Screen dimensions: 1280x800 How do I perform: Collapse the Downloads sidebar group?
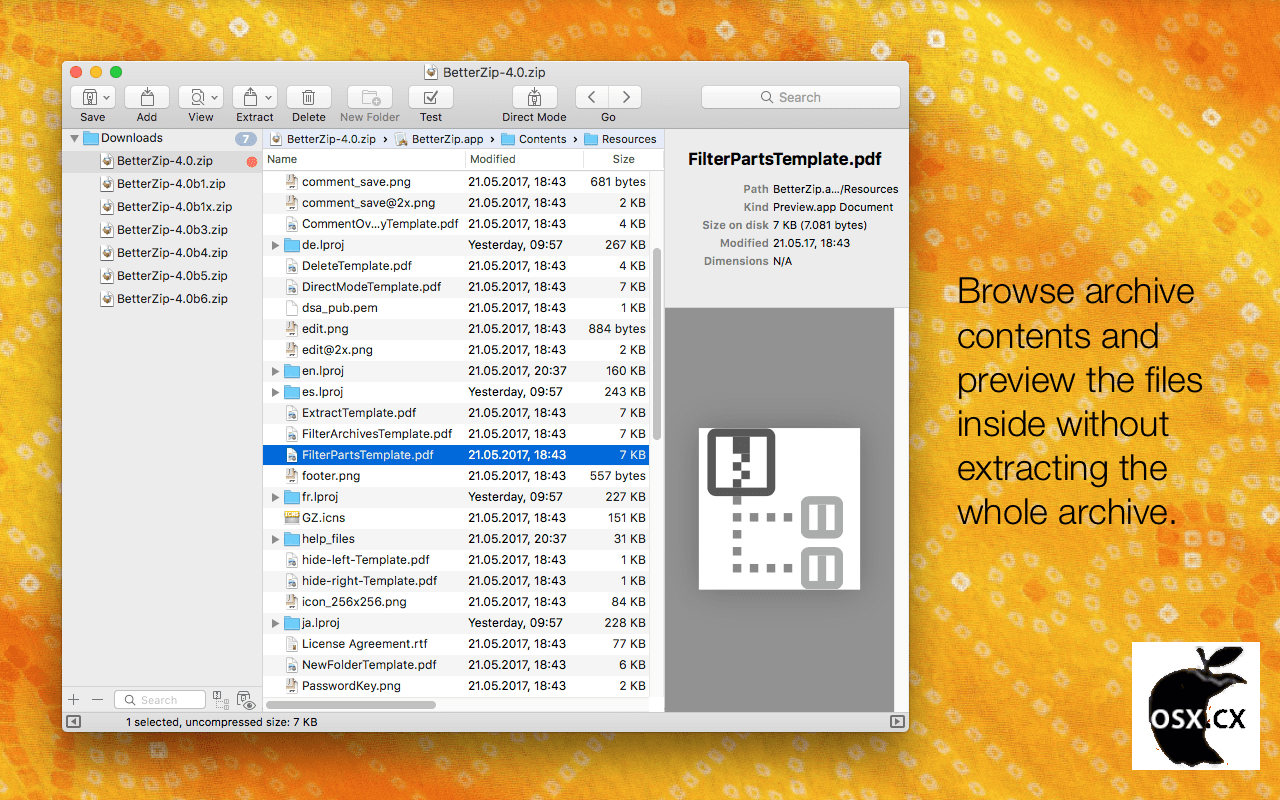pos(74,139)
